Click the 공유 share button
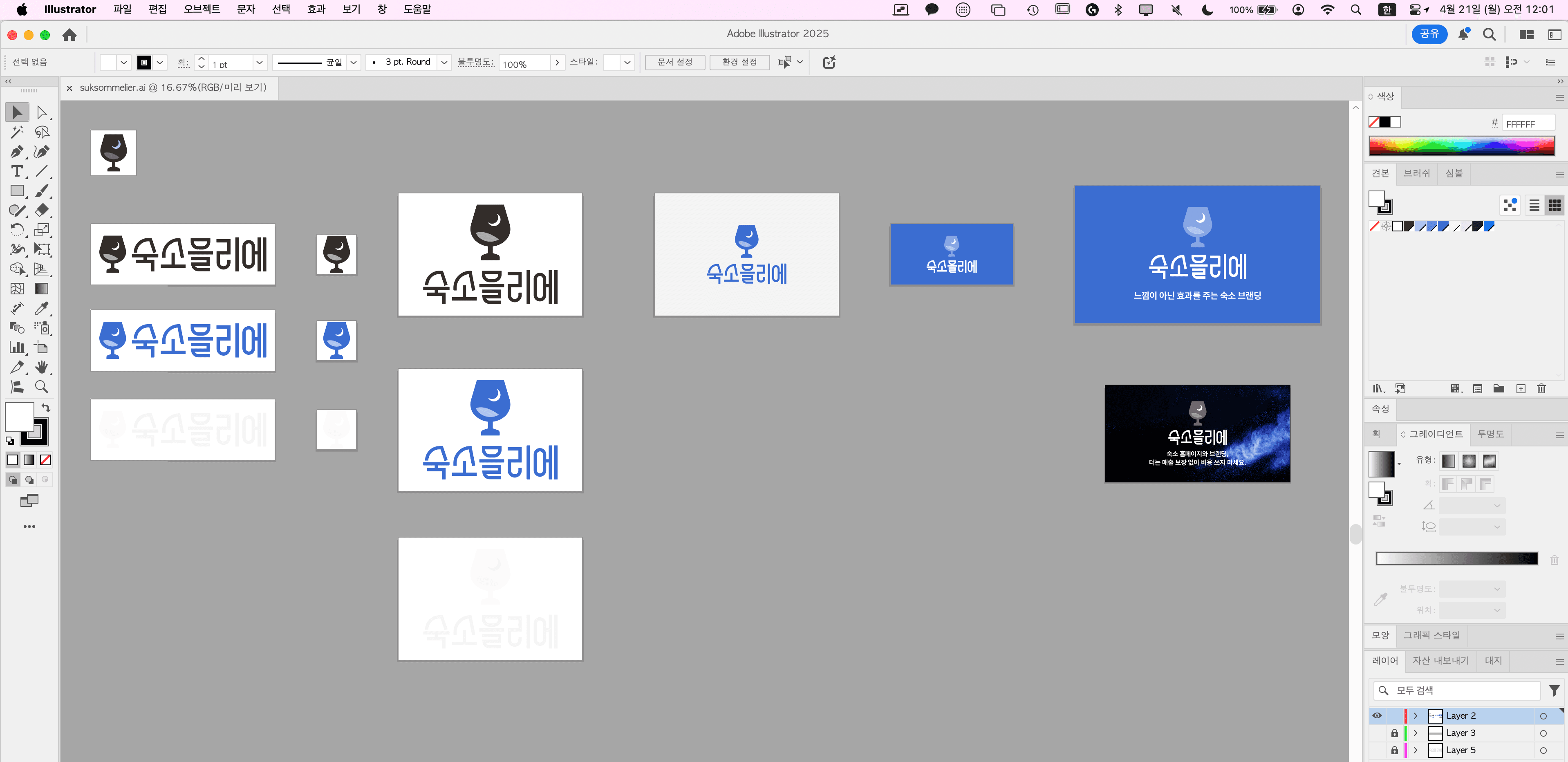 1429,34
